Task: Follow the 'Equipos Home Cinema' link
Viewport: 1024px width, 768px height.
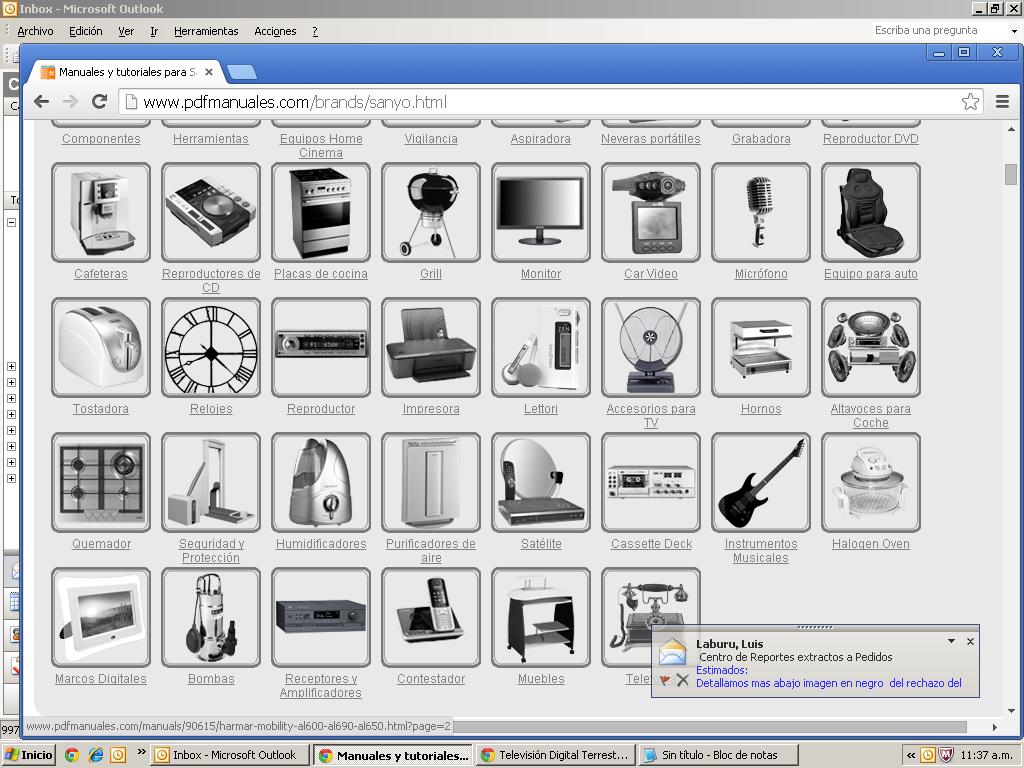Action: pos(321,146)
